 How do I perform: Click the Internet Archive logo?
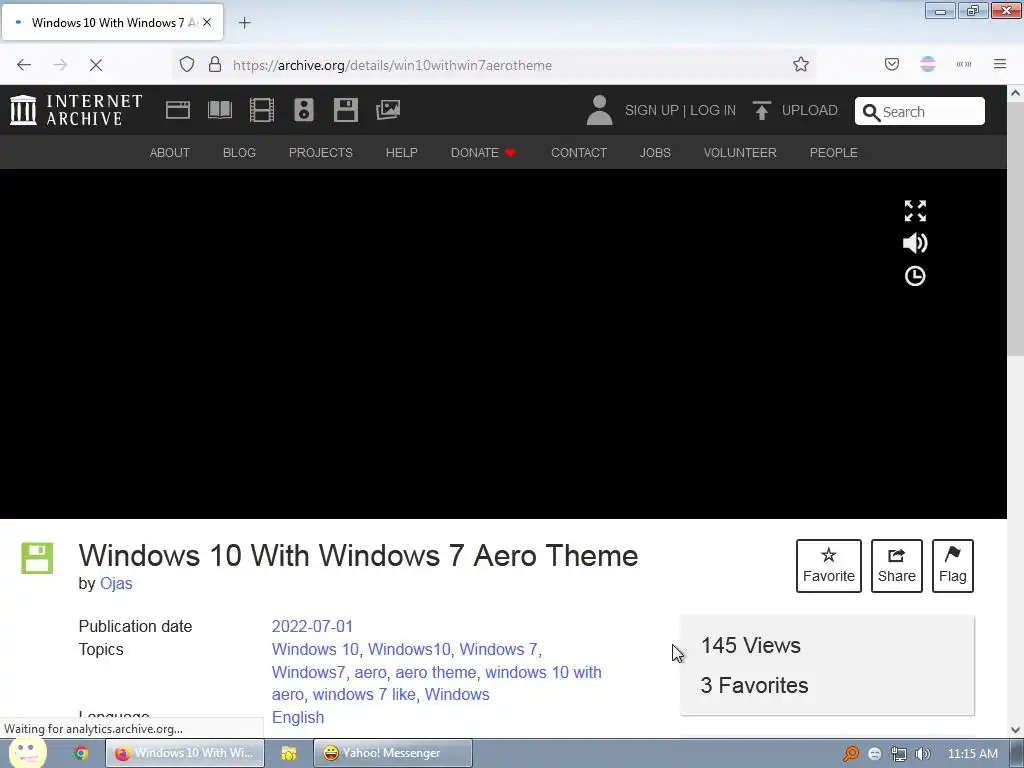click(x=76, y=110)
